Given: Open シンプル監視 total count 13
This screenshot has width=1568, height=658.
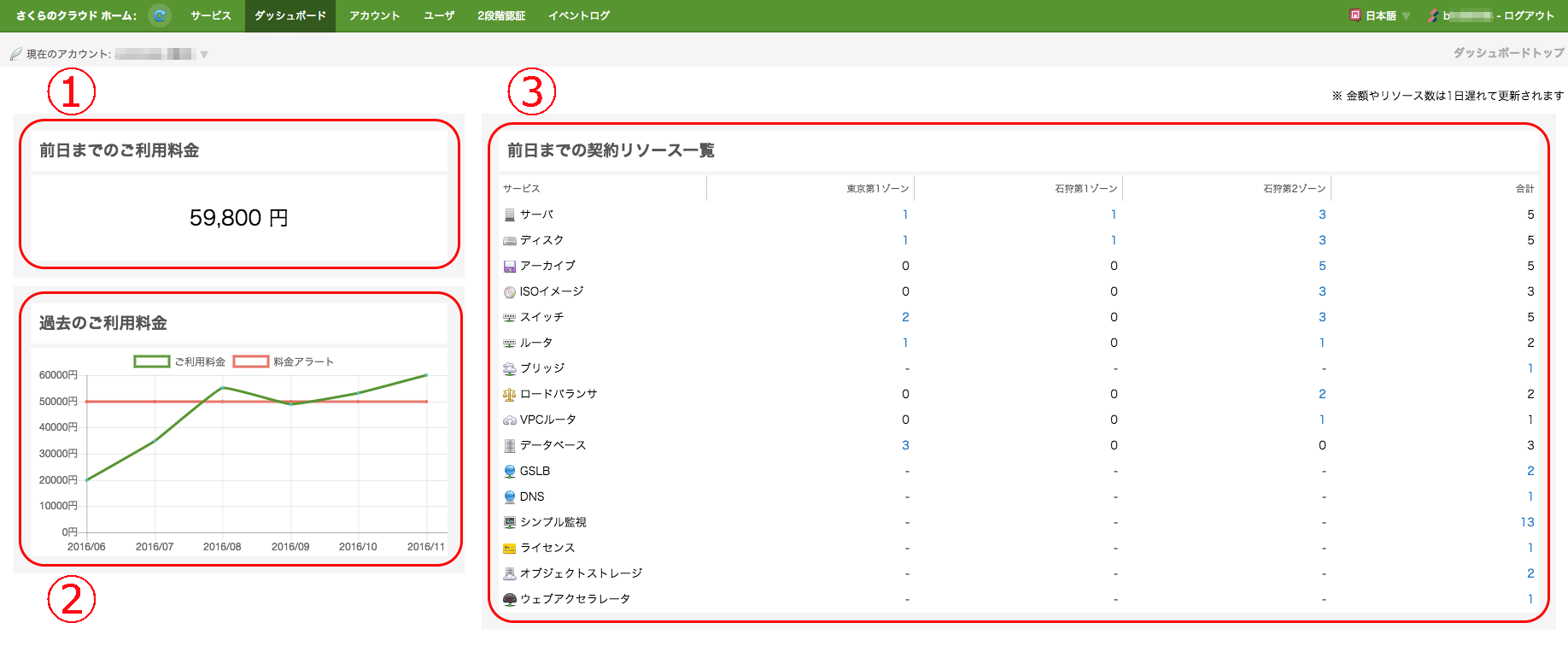Looking at the screenshot, I should (x=1527, y=522).
